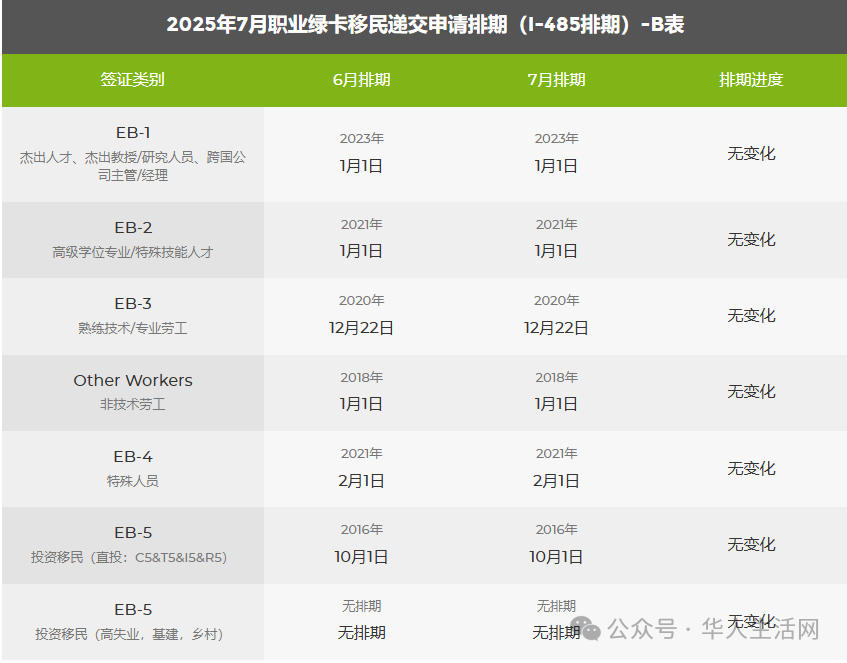Click the table title '2025年7月职业绿卡移民递交申请排期'
The height and width of the screenshot is (663, 847).
(x=337, y=24)
